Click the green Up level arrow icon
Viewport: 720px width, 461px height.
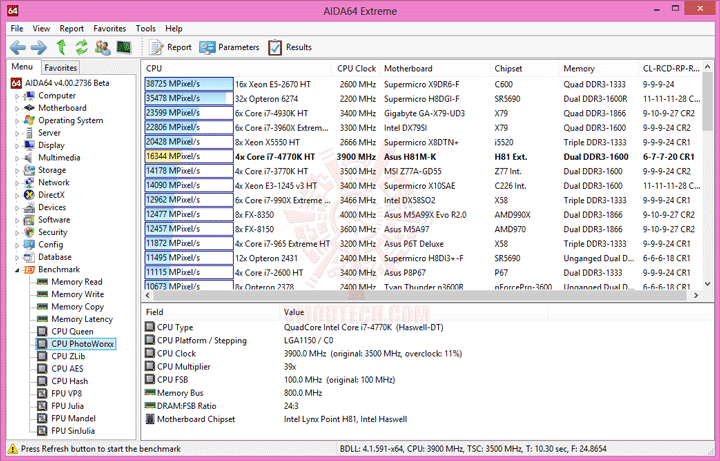61,47
